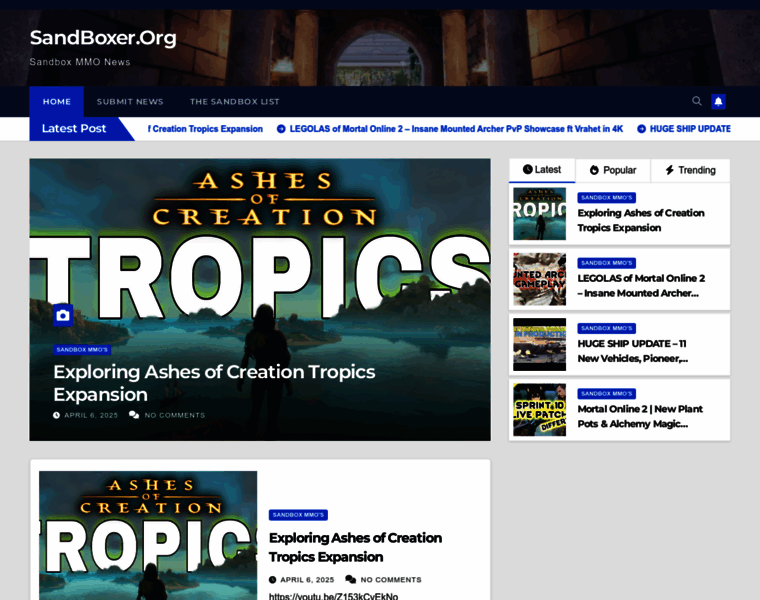
Task: Click Sandbox MMO's tag in lower article card
Action: 298,515
